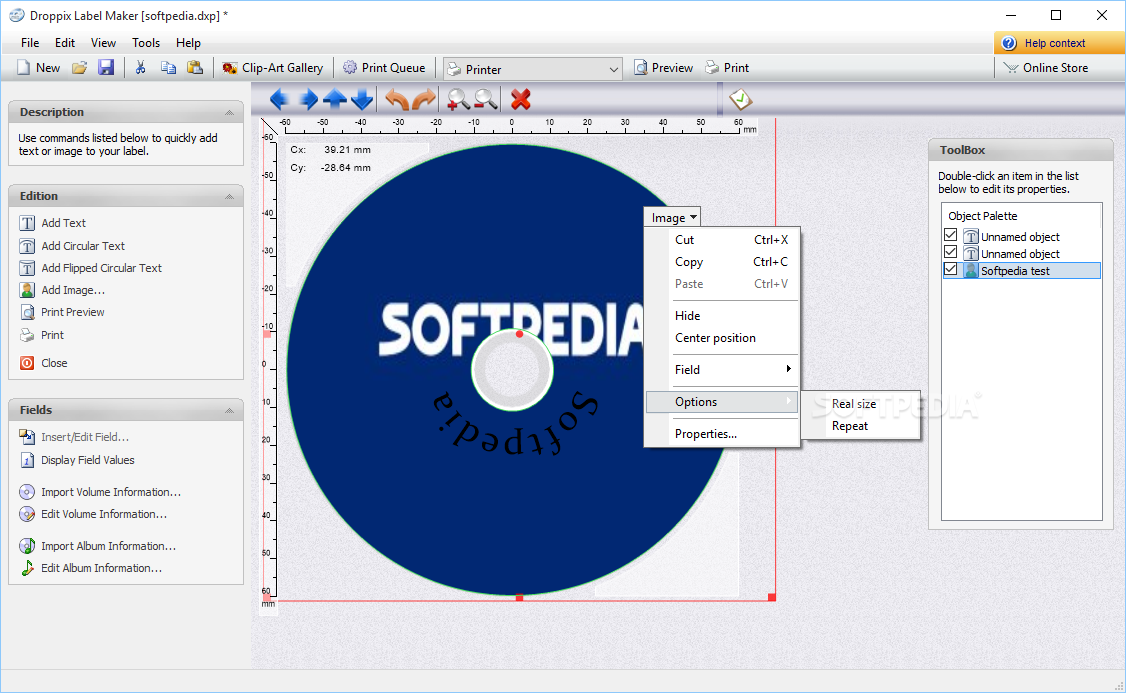Click the orange redo arrow
This screenshot has height=693, width=1126.
pyautogui.click(x=424, y=99)
